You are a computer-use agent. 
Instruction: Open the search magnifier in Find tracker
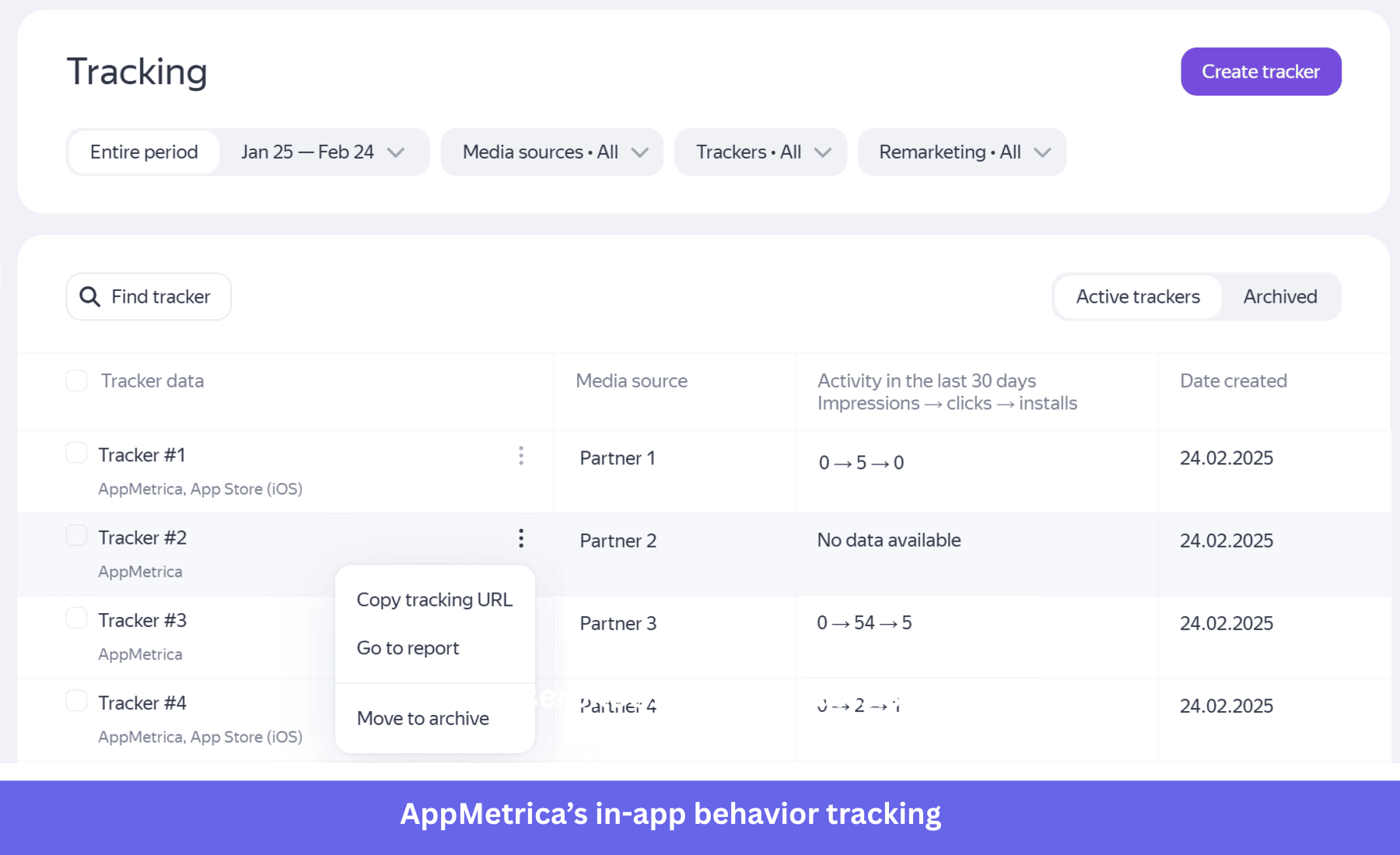click(x=89, y=296)
